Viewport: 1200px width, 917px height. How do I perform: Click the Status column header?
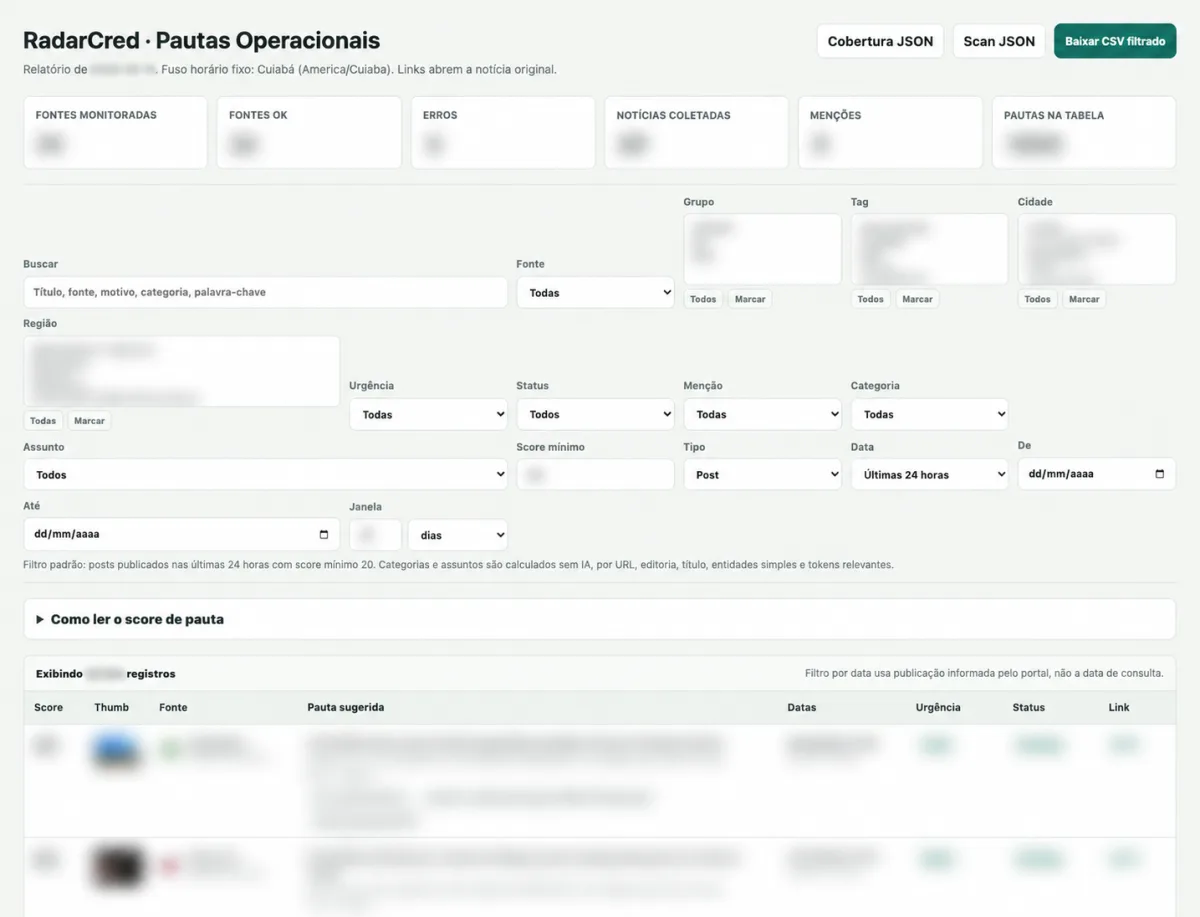(x=1028, y=707)
